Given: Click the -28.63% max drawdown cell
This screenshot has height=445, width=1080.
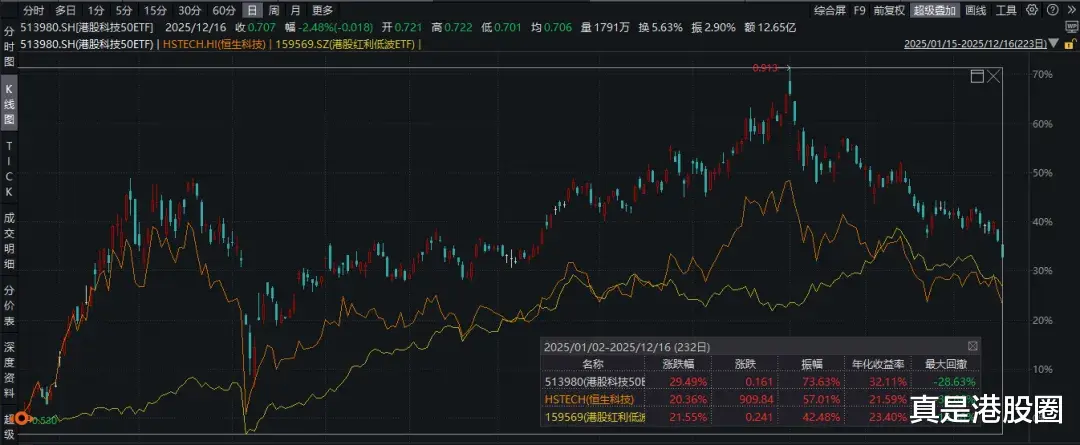Looking at the screenshot, I should 955,382.
